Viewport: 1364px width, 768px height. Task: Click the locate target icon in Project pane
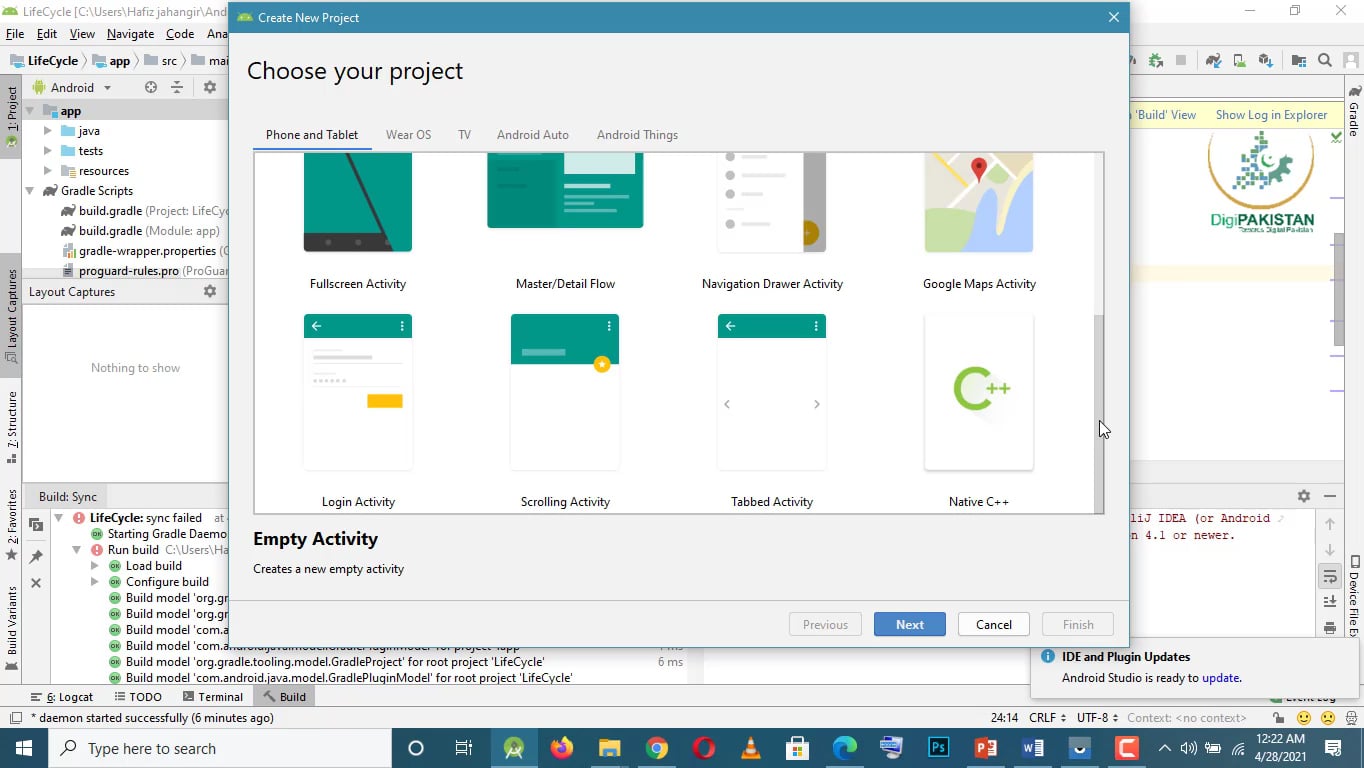151,87
